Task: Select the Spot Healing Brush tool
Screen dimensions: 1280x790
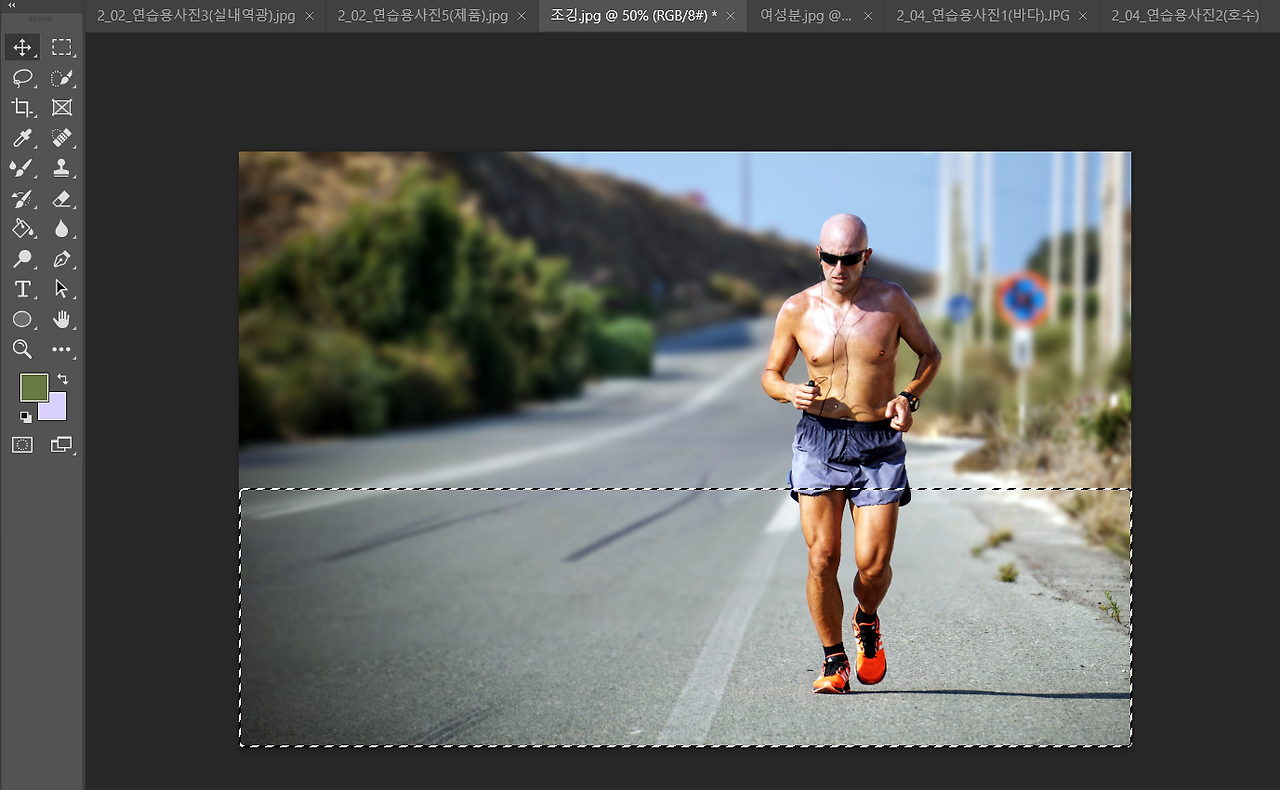Action: [62, 138]
